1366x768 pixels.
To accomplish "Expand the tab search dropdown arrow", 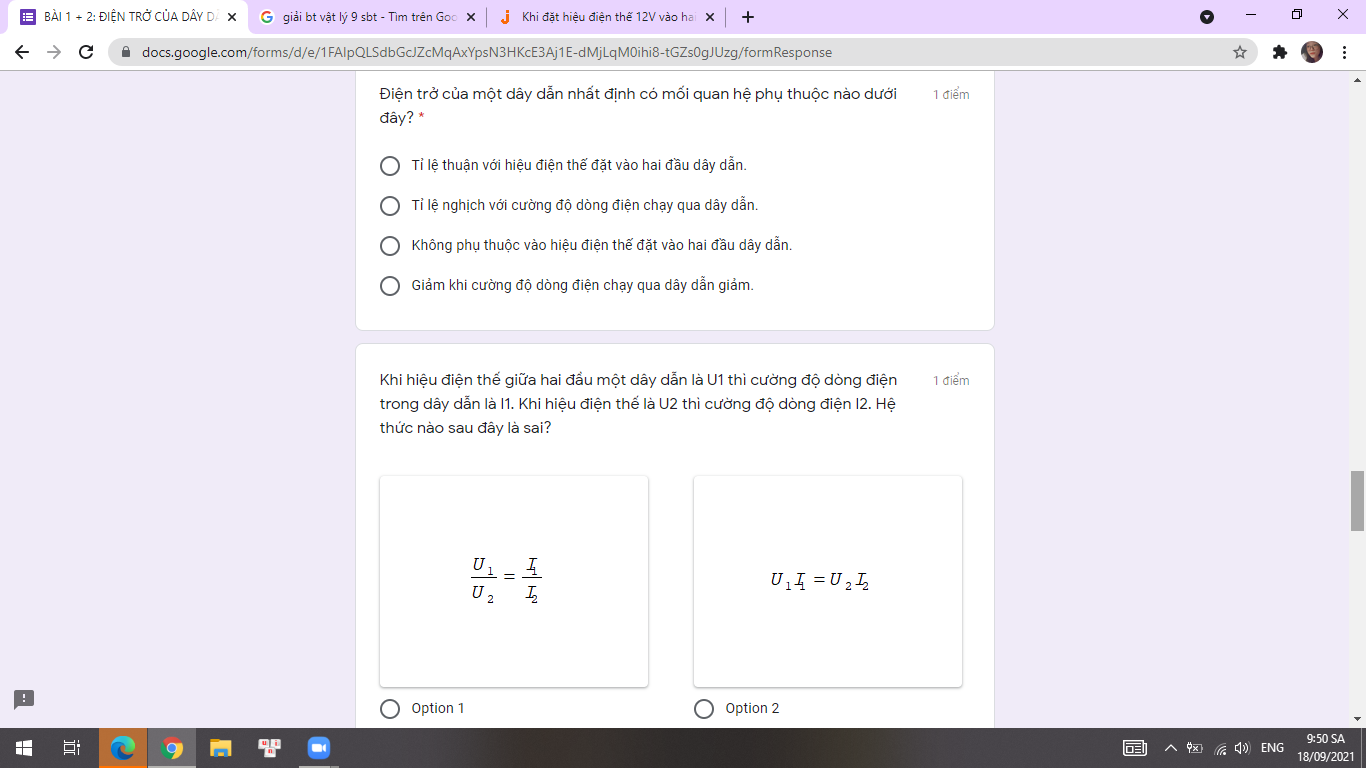I will click(x=1207, y=17).
